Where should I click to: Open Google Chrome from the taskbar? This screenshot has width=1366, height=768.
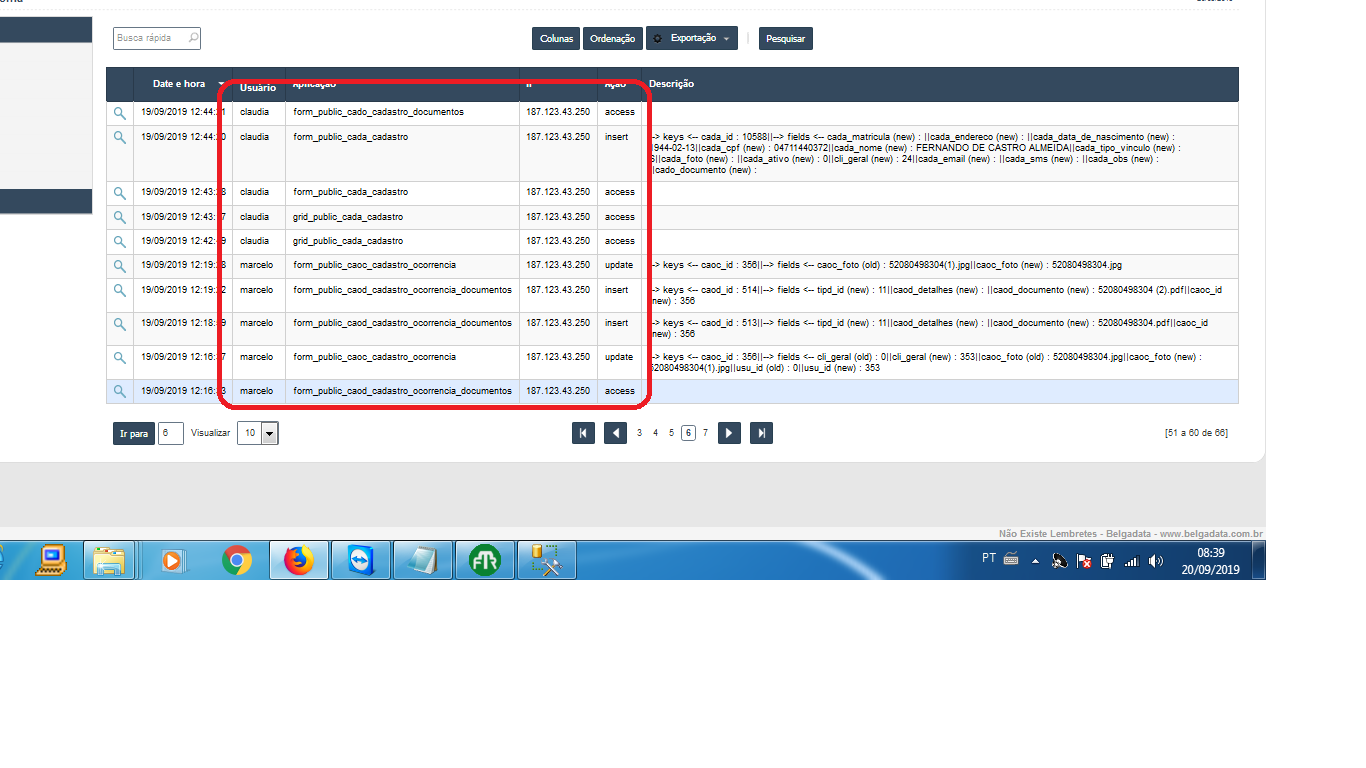[x=237, y=561]
